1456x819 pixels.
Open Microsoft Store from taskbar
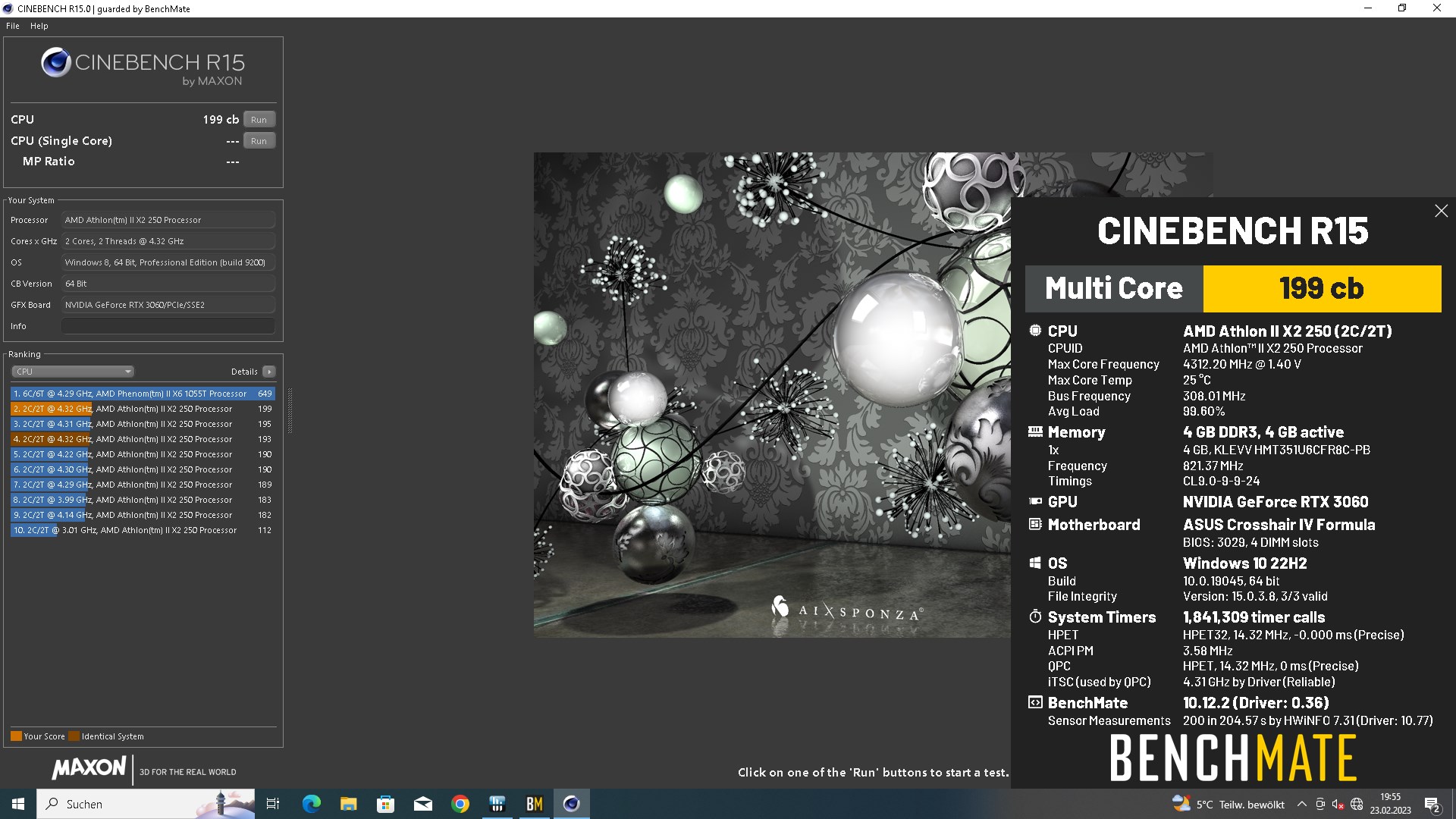tap(385, 804)
